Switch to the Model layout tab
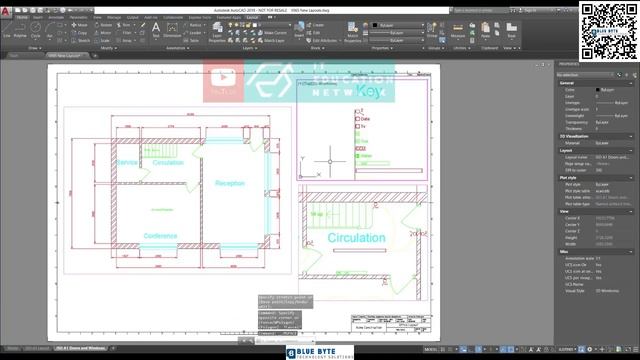The image size is (640, 360). tap(13, 349)
